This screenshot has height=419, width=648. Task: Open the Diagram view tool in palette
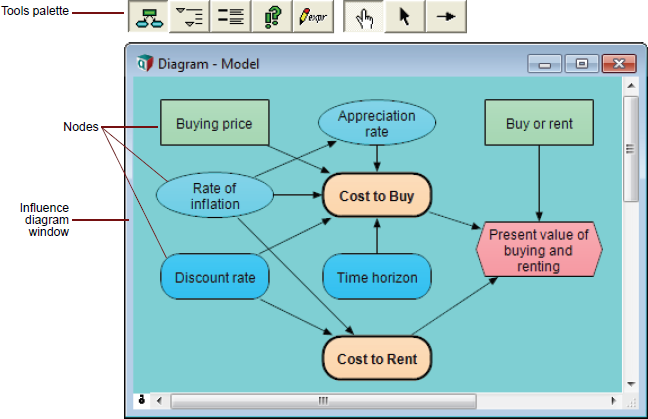(x=148, y=16)
